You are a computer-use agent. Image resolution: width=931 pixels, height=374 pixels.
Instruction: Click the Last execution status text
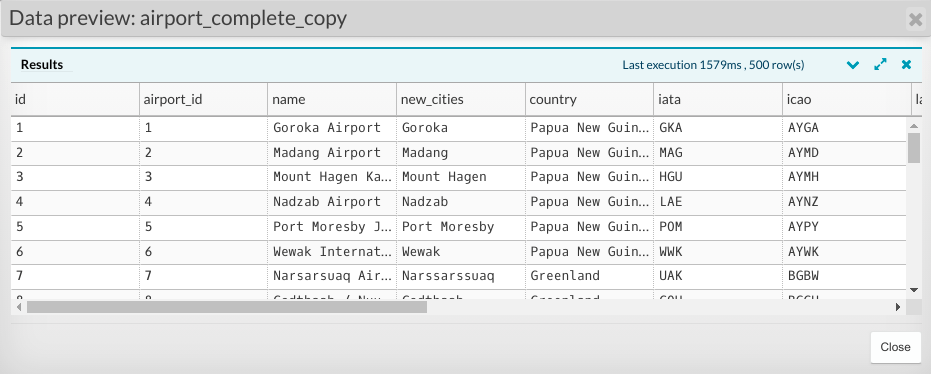pyautogui.click(x=713, y=65)
